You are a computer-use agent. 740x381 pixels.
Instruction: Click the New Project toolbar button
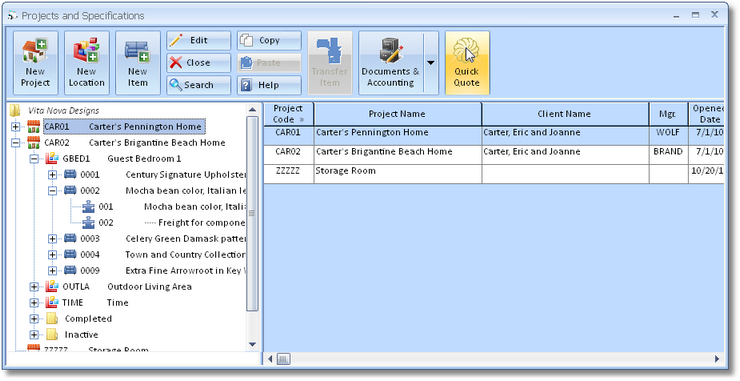pyautogui.click(x=35, y=63)
